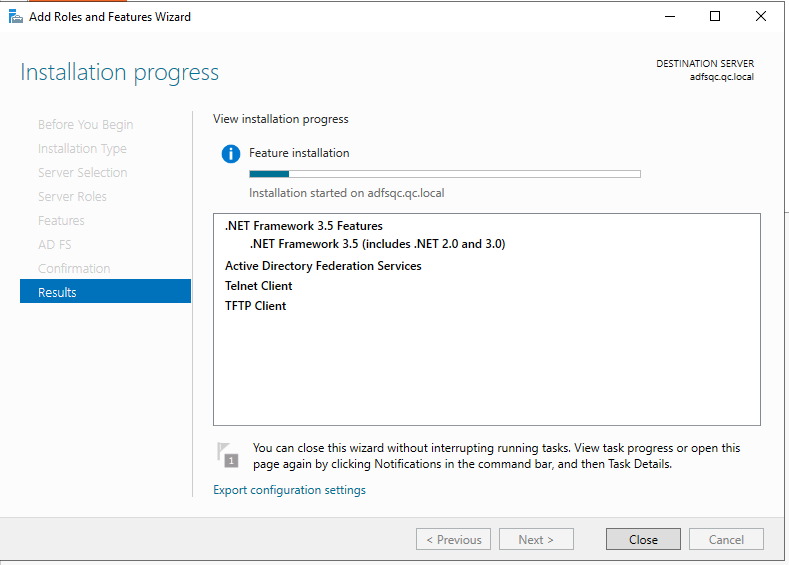Screen dimensions: 789x565
Task: Select the Results step in sidebar
Action: click(x=105, y=292)
